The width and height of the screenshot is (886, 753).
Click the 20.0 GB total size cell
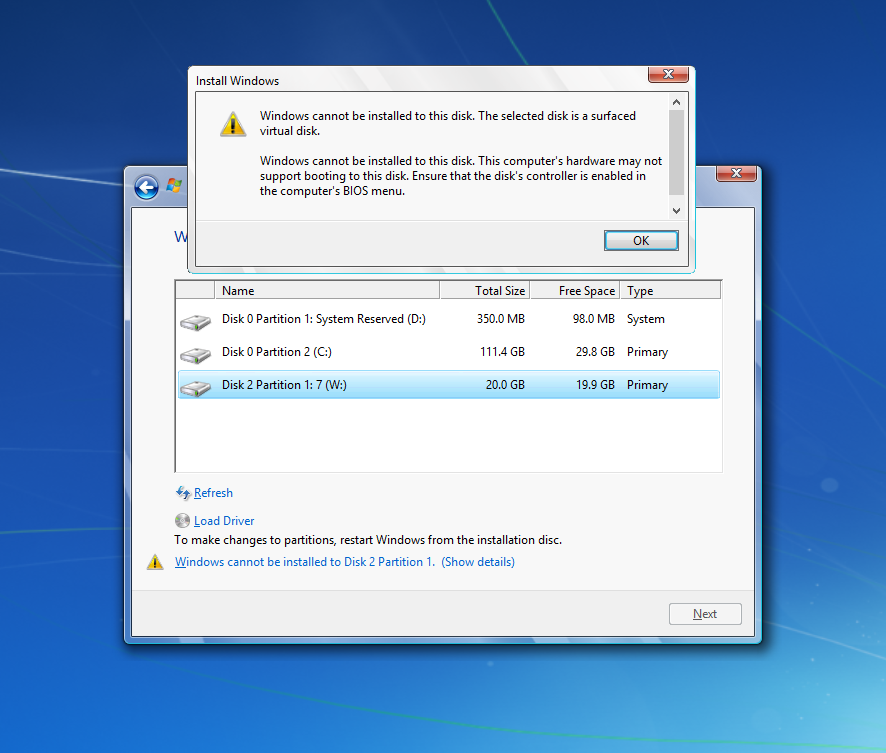505,385
